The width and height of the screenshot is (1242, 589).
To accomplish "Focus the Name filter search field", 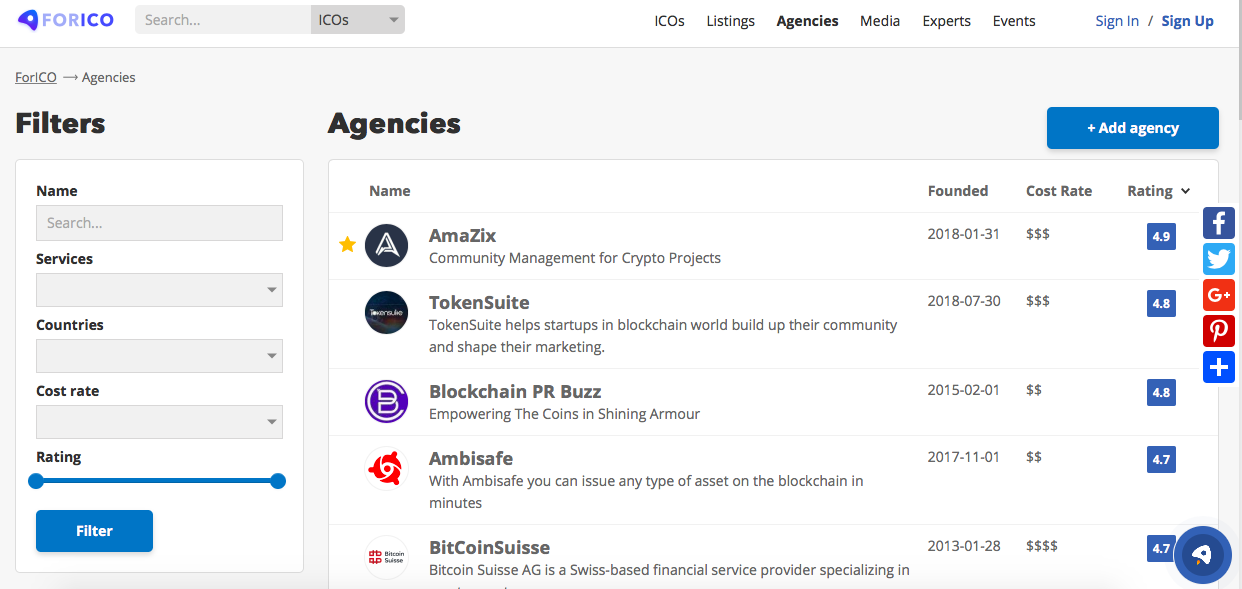I will pyautogui.click(x=159, y=223).
